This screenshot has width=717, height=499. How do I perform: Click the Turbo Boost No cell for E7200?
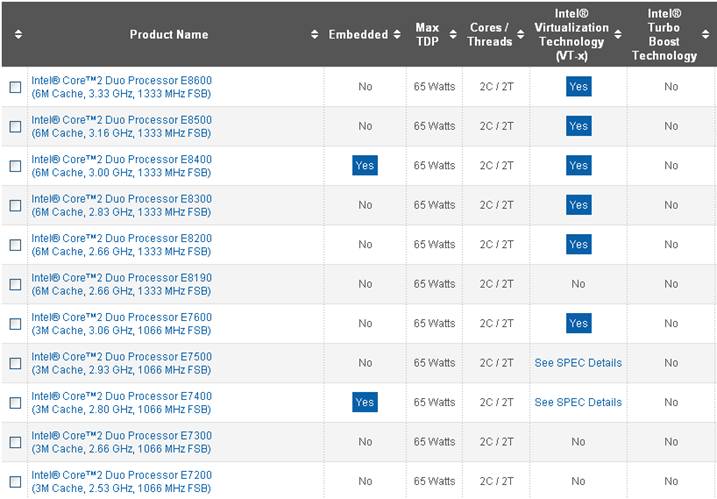pyautogui.click(x=671, y=481)
